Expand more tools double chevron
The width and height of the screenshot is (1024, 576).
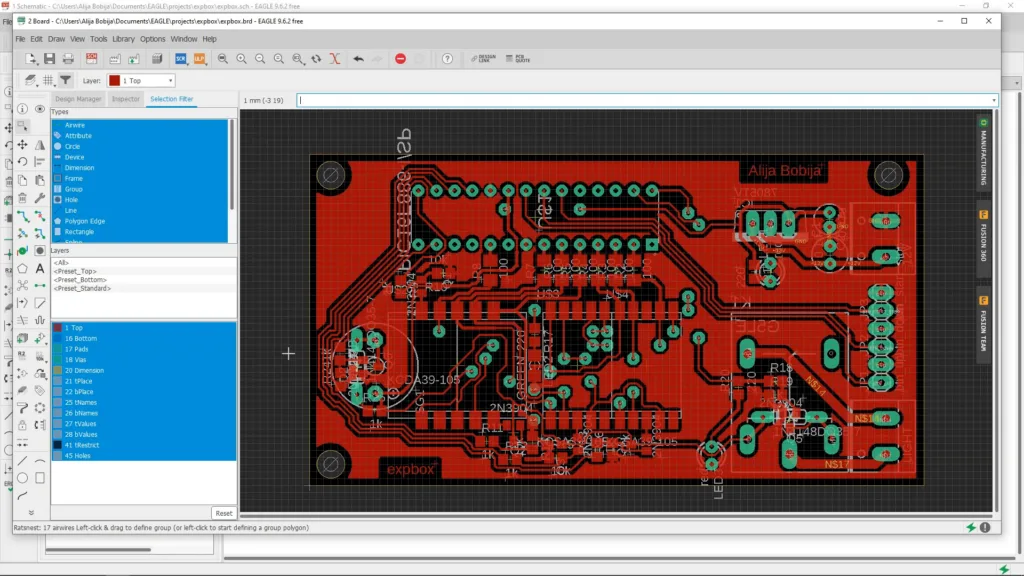[31, 513]
